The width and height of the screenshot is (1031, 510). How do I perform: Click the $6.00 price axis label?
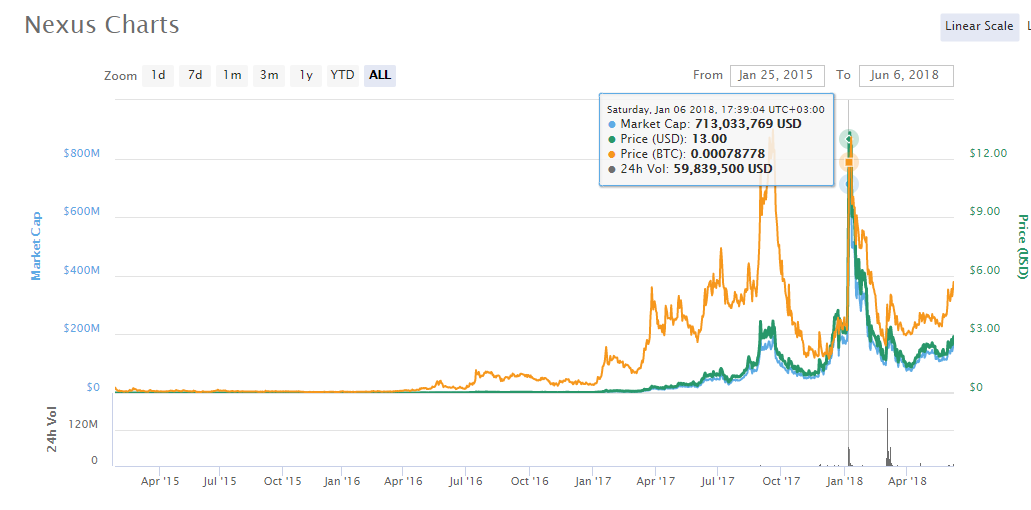985,270
